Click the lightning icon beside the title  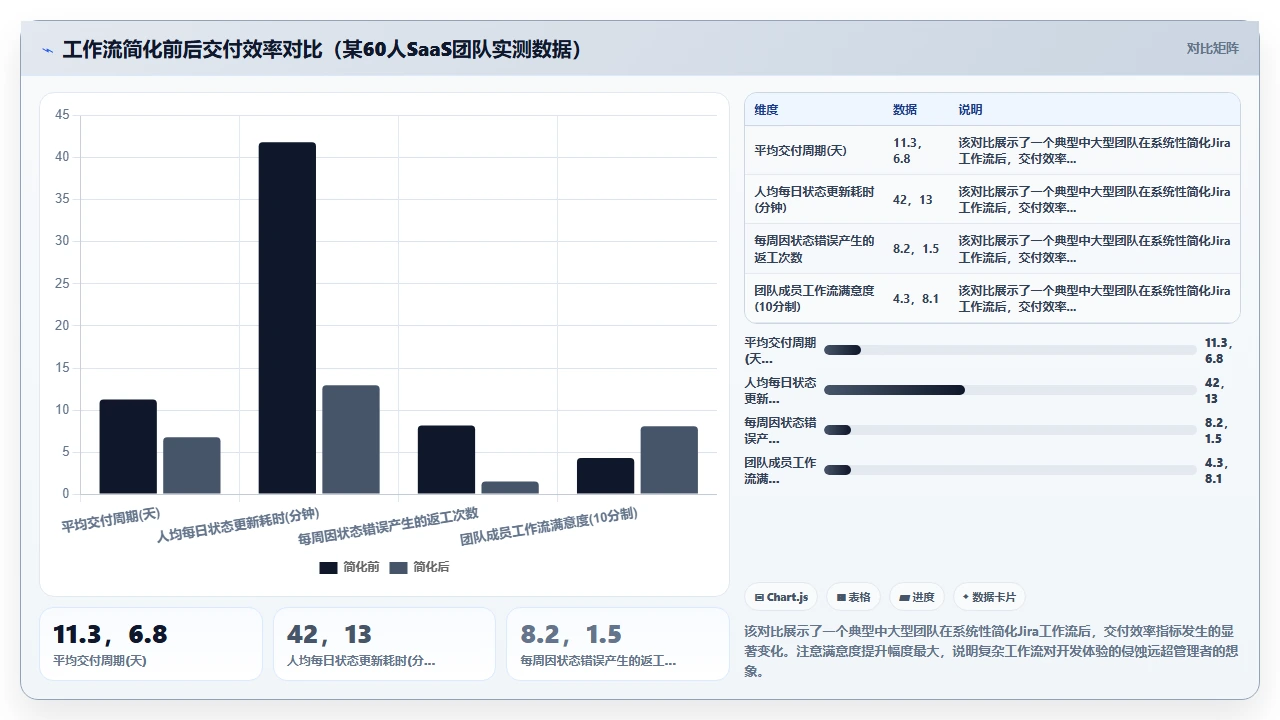(x=47, y=50)
